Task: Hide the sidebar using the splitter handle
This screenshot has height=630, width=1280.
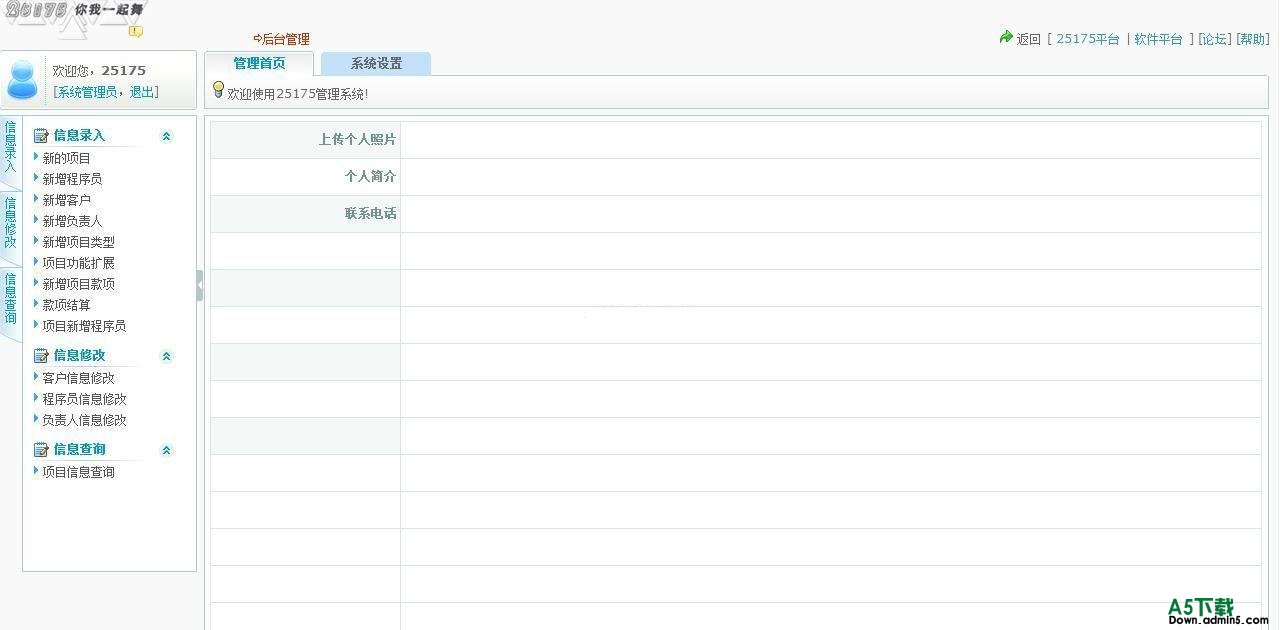Action: tap(200, 285)
